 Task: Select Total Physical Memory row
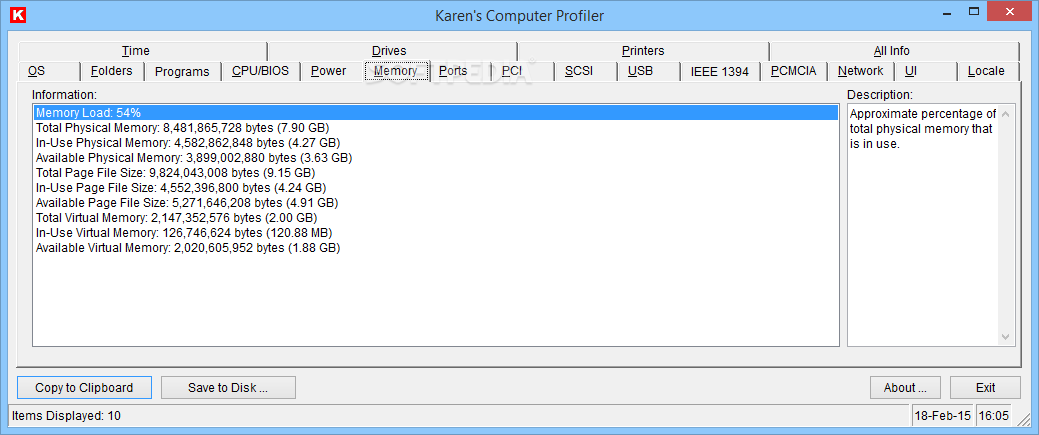coord(435,127)
